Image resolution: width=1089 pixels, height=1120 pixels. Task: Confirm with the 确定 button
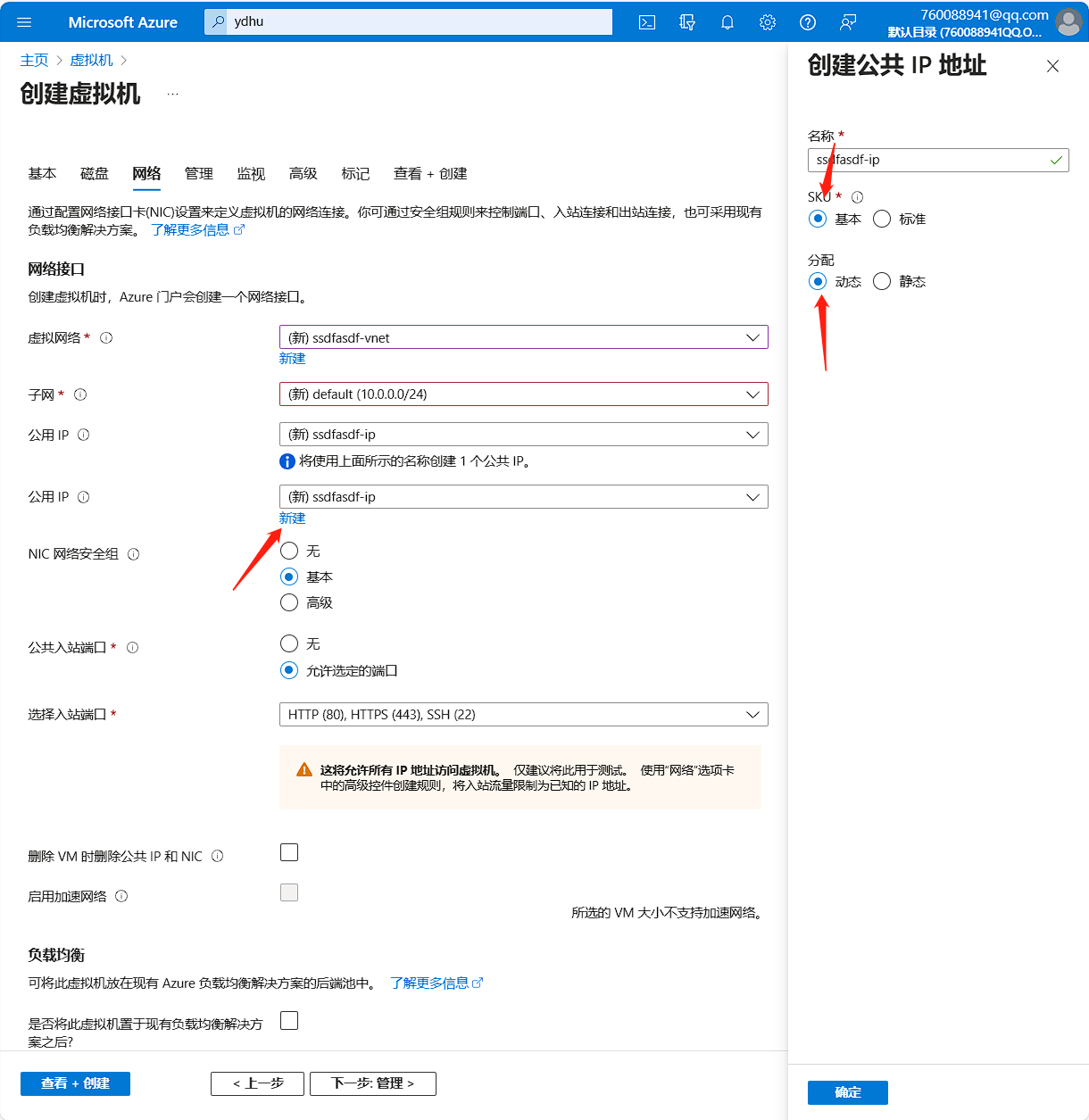click(x=848, y=1092)
